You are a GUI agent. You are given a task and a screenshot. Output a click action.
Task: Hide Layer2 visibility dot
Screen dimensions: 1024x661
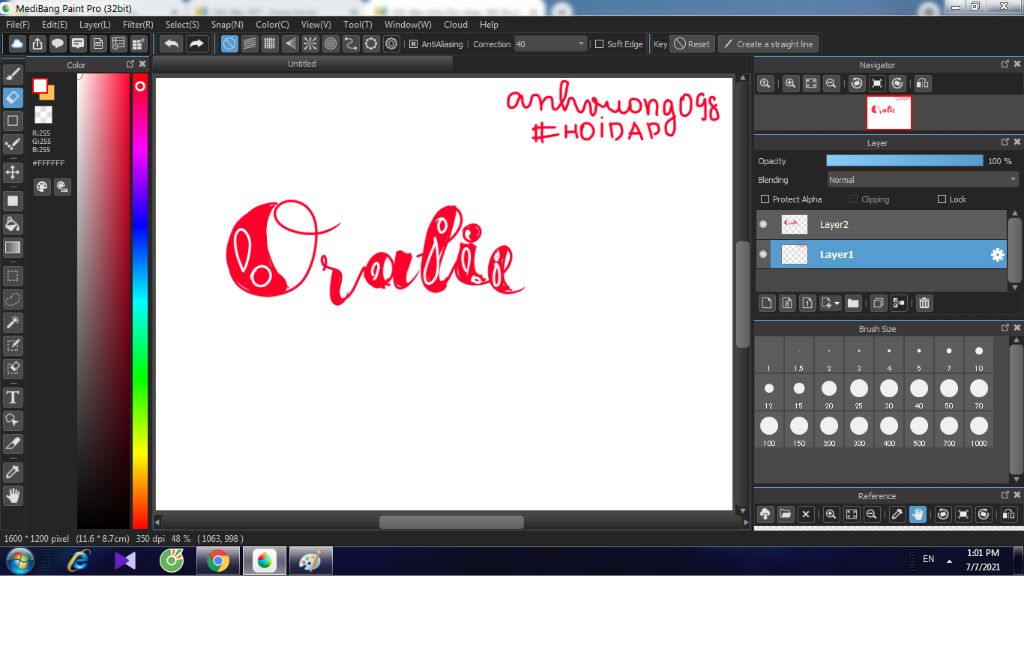[x=763, y=224]
